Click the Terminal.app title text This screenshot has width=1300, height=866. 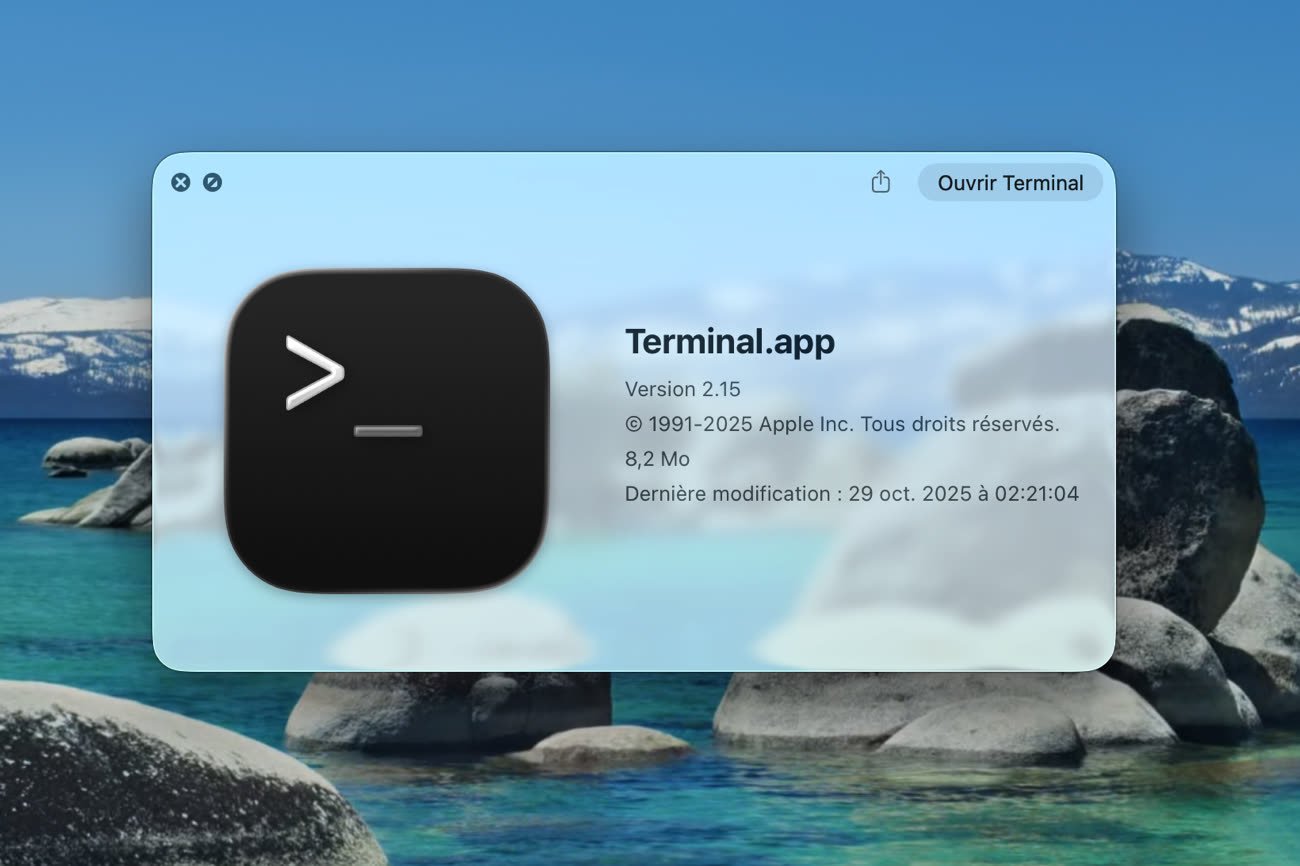(729, 341)
